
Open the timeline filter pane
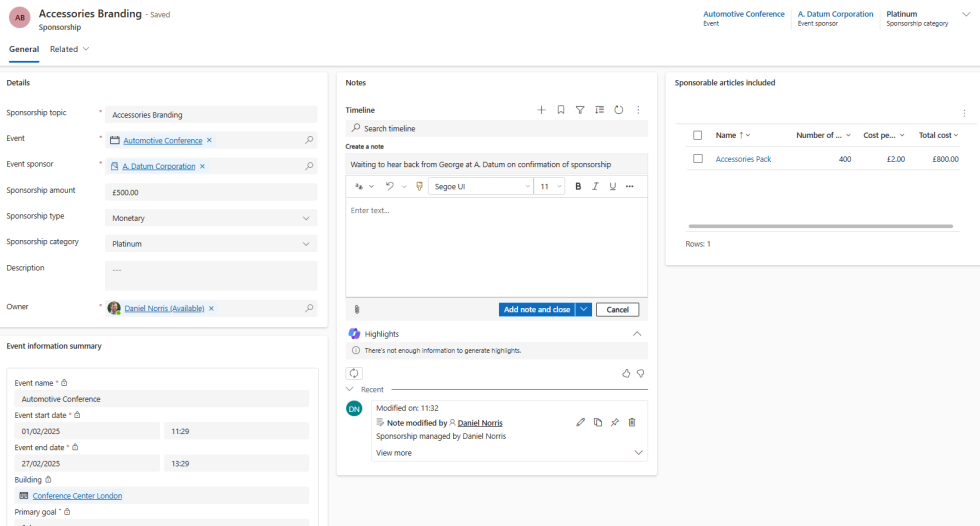(x=580, y=110)
